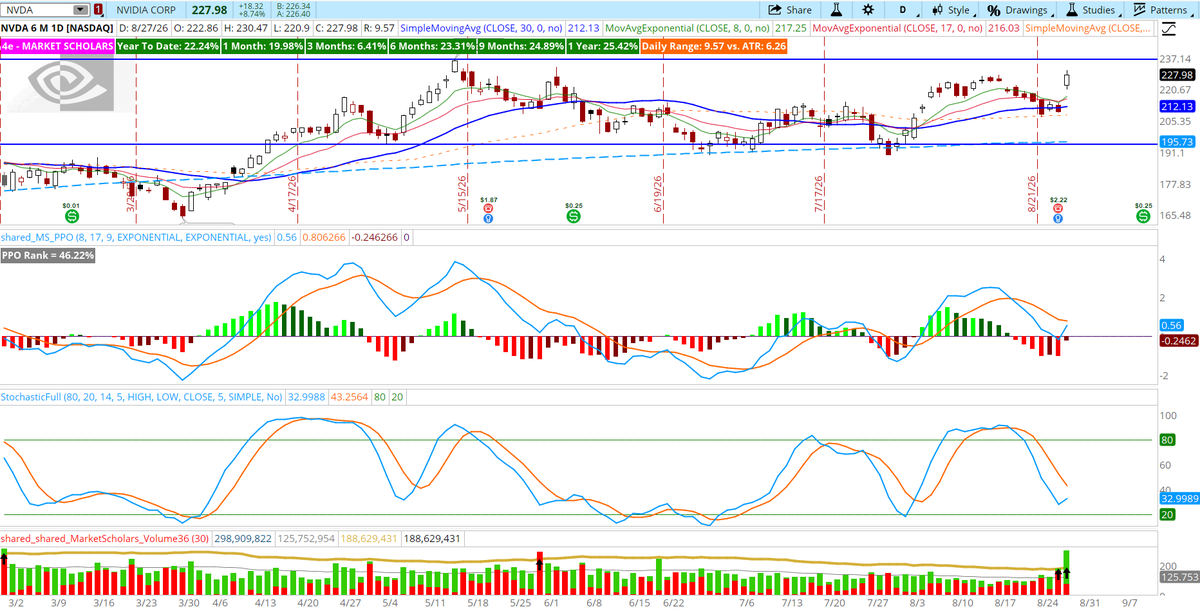Click the $0.25 dividend icon near 8/31
1200x609 pixels.
(1142, 215)
